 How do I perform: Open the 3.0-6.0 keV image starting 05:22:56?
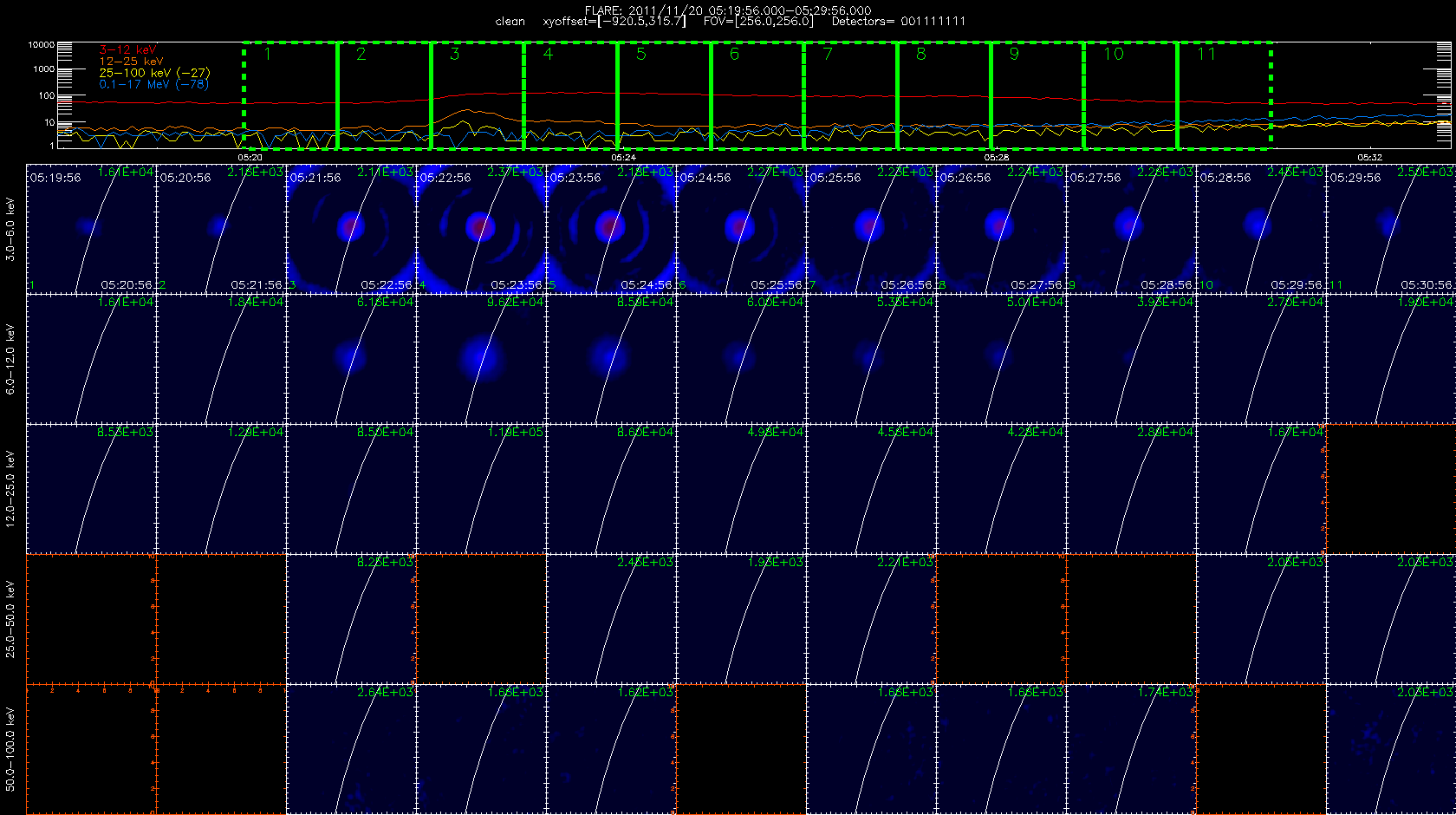[x=481, y=229]
